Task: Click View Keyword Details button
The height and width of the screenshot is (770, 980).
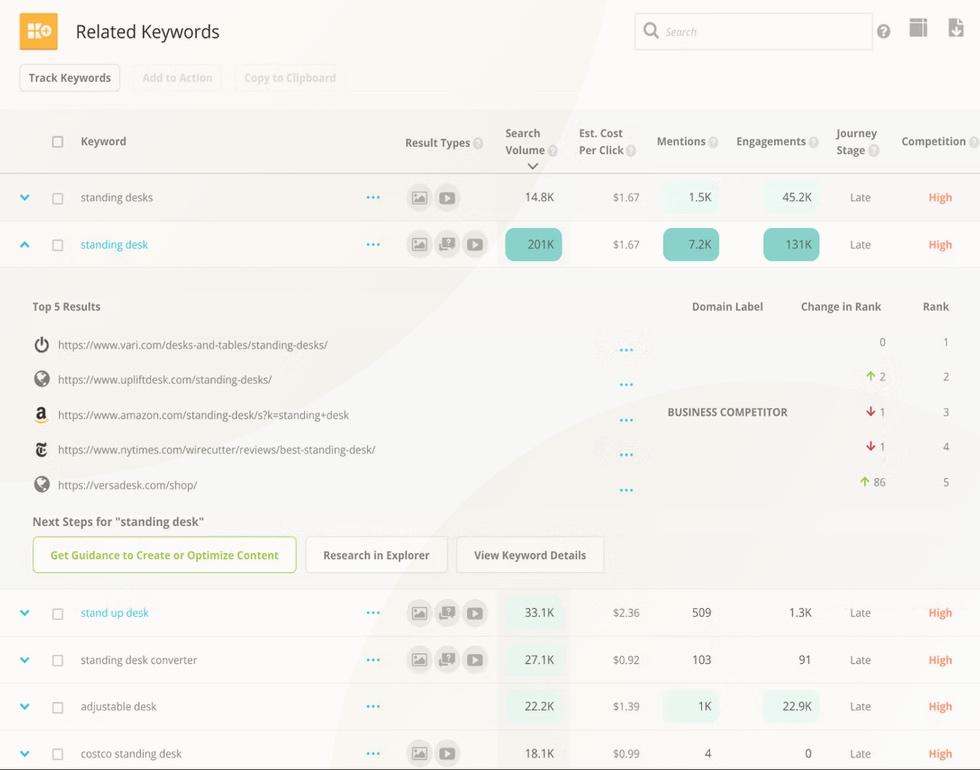Action: click(x=530, y=555)
